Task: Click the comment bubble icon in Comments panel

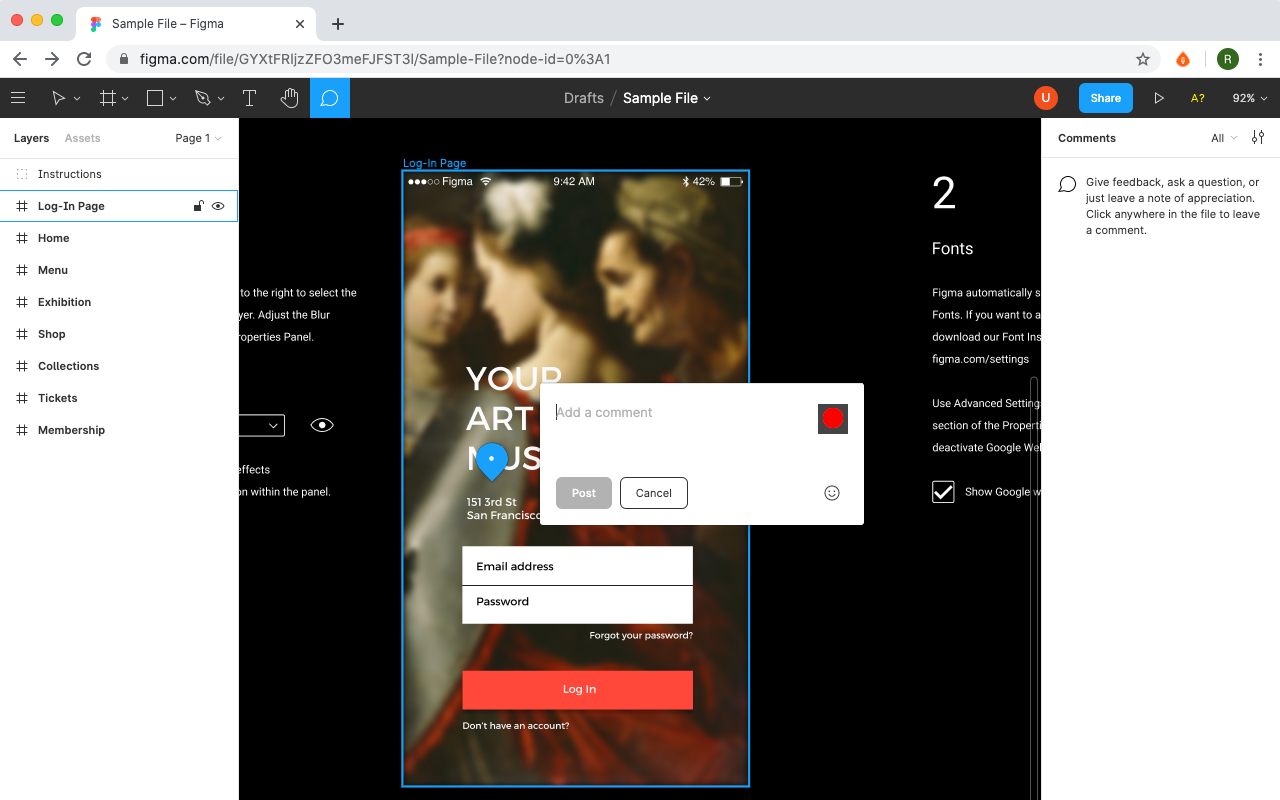Action: click(1067, 184)
